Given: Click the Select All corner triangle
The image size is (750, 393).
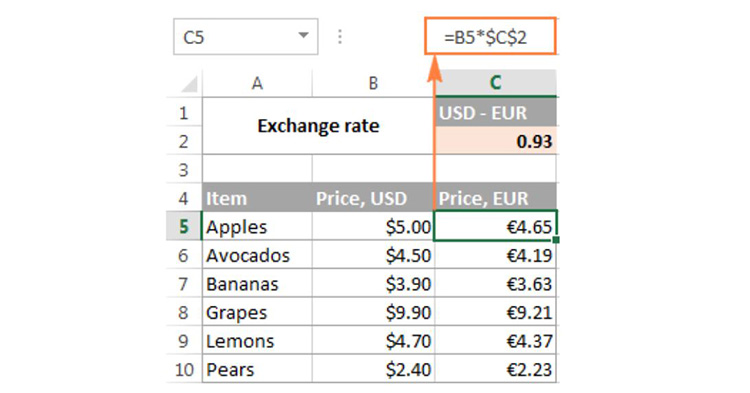Looking at the screenshot, I should click(189, 84).
